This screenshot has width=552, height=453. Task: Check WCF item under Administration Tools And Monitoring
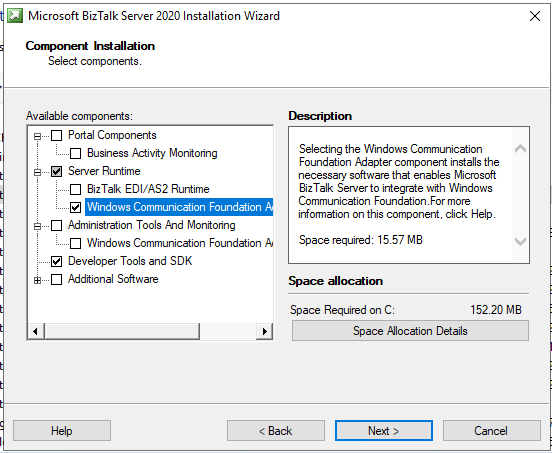click(x=75, y=243)
